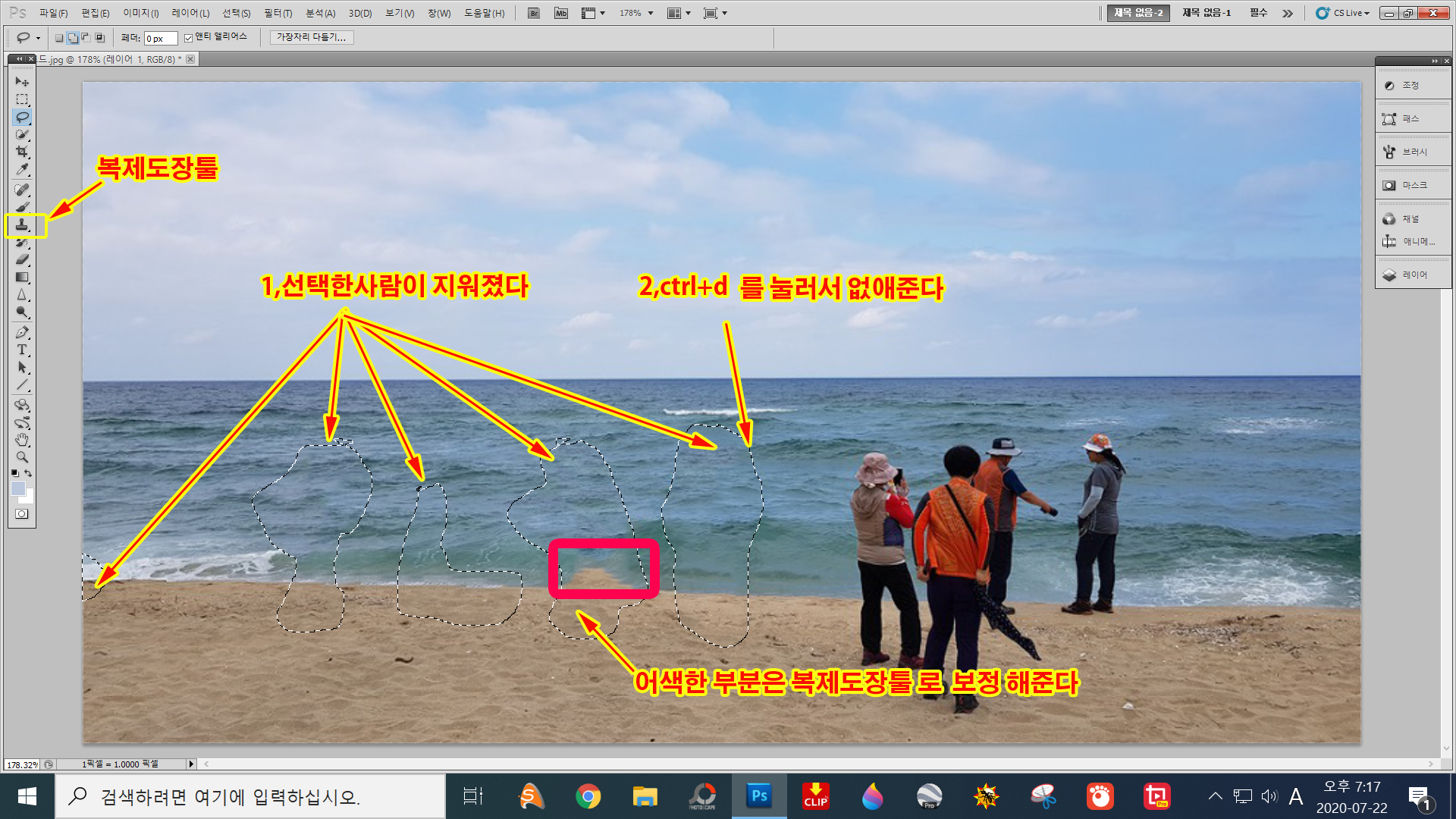Select the Horizontal Type tool

tap(22, 350)
